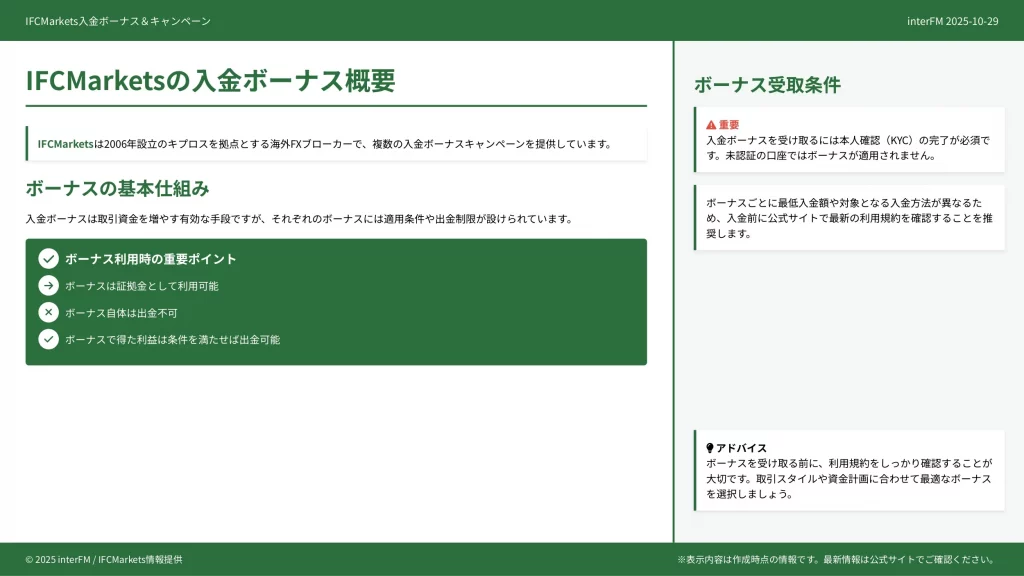Click the footer copyright © 2025 interFM text
Screen dimensions: 1024x576
(104, 560)
